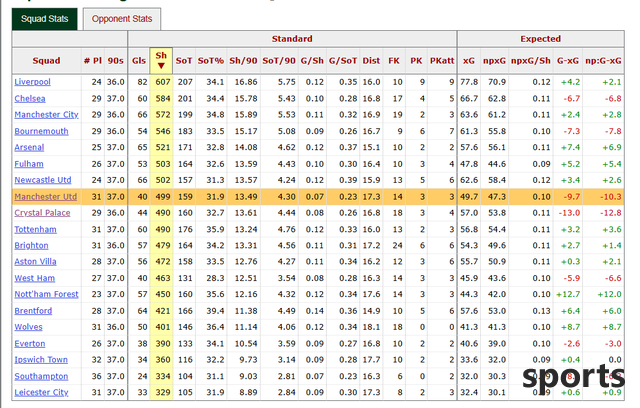Sort by the Gls column header
This screenshot has height=408, width=640.
(x=139, y=60)
